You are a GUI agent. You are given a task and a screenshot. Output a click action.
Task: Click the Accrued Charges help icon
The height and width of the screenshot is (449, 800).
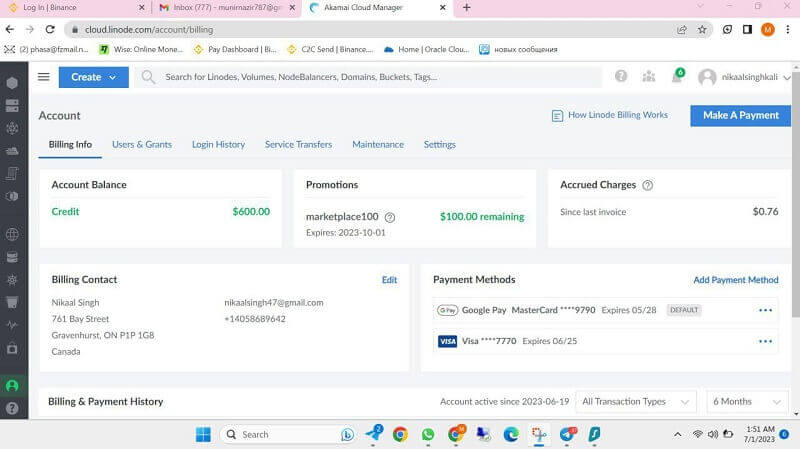click(x=647, y=185)
